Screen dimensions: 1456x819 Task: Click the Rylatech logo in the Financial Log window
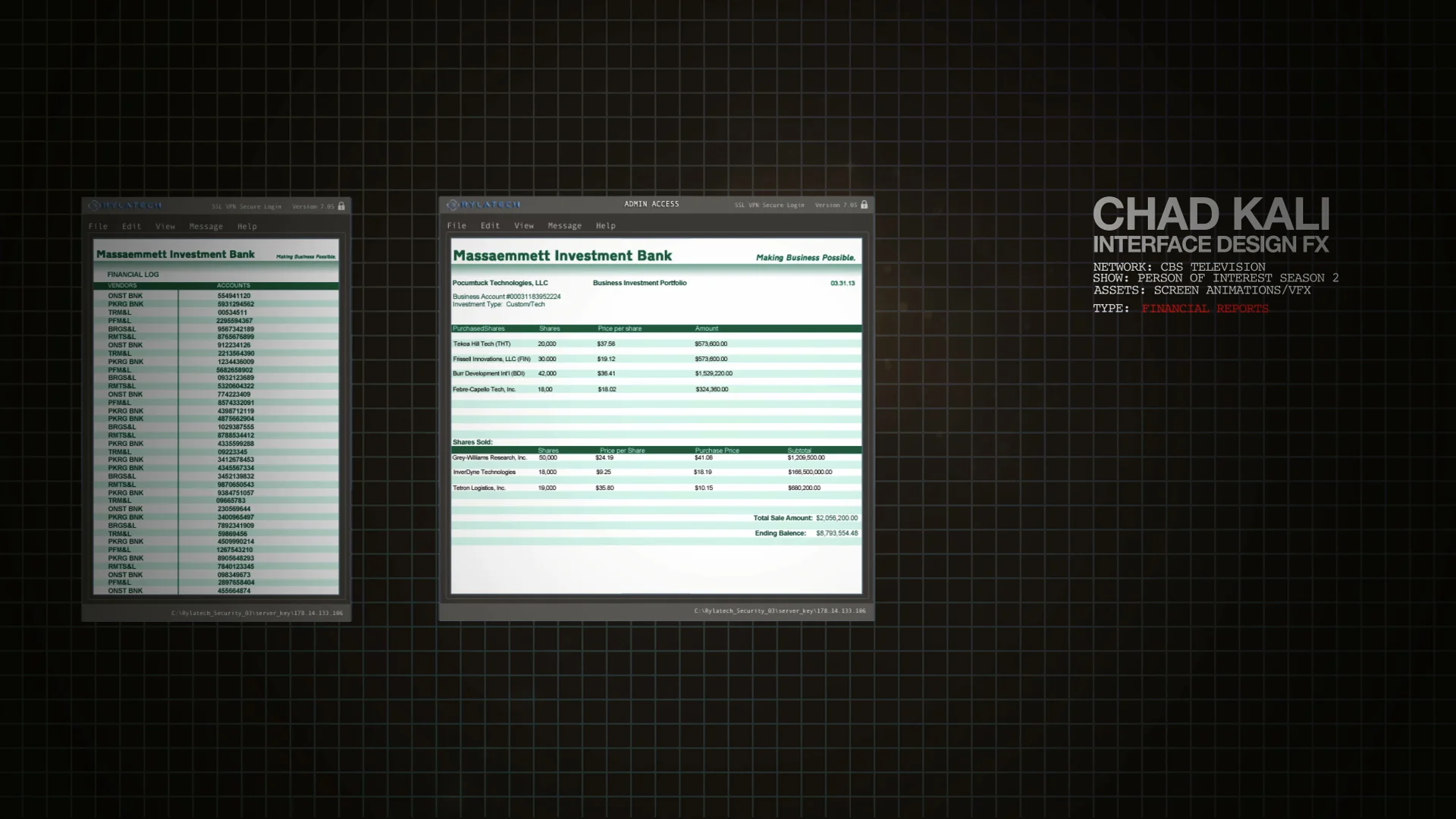click(125, 206)
